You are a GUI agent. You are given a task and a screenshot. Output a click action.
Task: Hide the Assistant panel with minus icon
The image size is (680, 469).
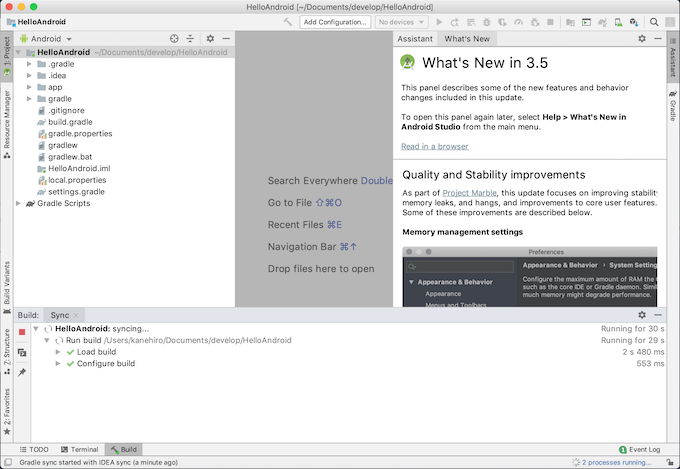click(x=658, y=39)
